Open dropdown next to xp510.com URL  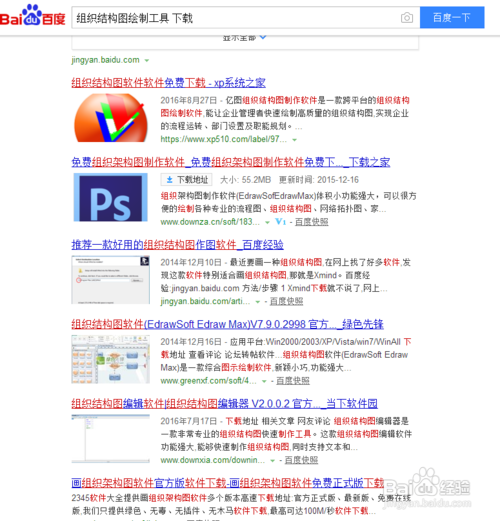(x=294, y=140)
